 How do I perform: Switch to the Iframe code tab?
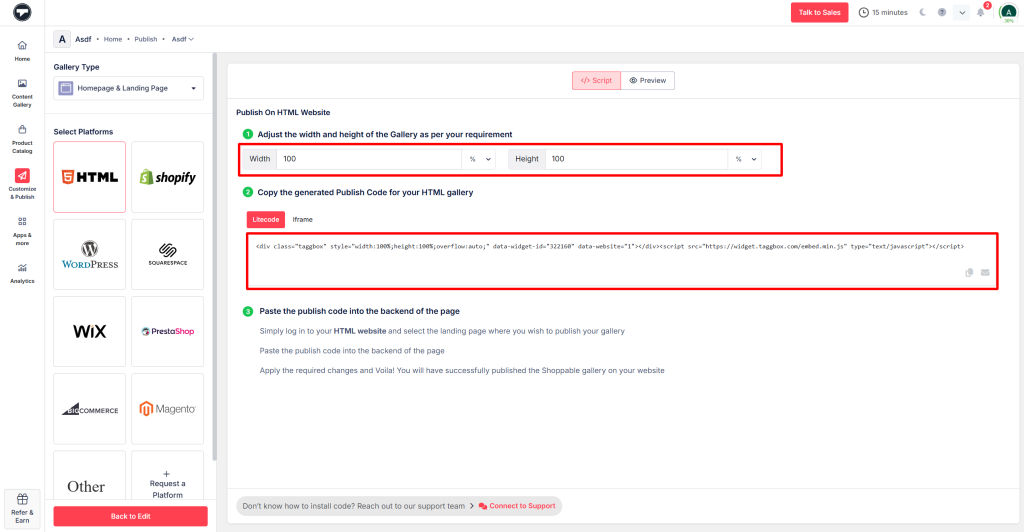pos(302,219)
